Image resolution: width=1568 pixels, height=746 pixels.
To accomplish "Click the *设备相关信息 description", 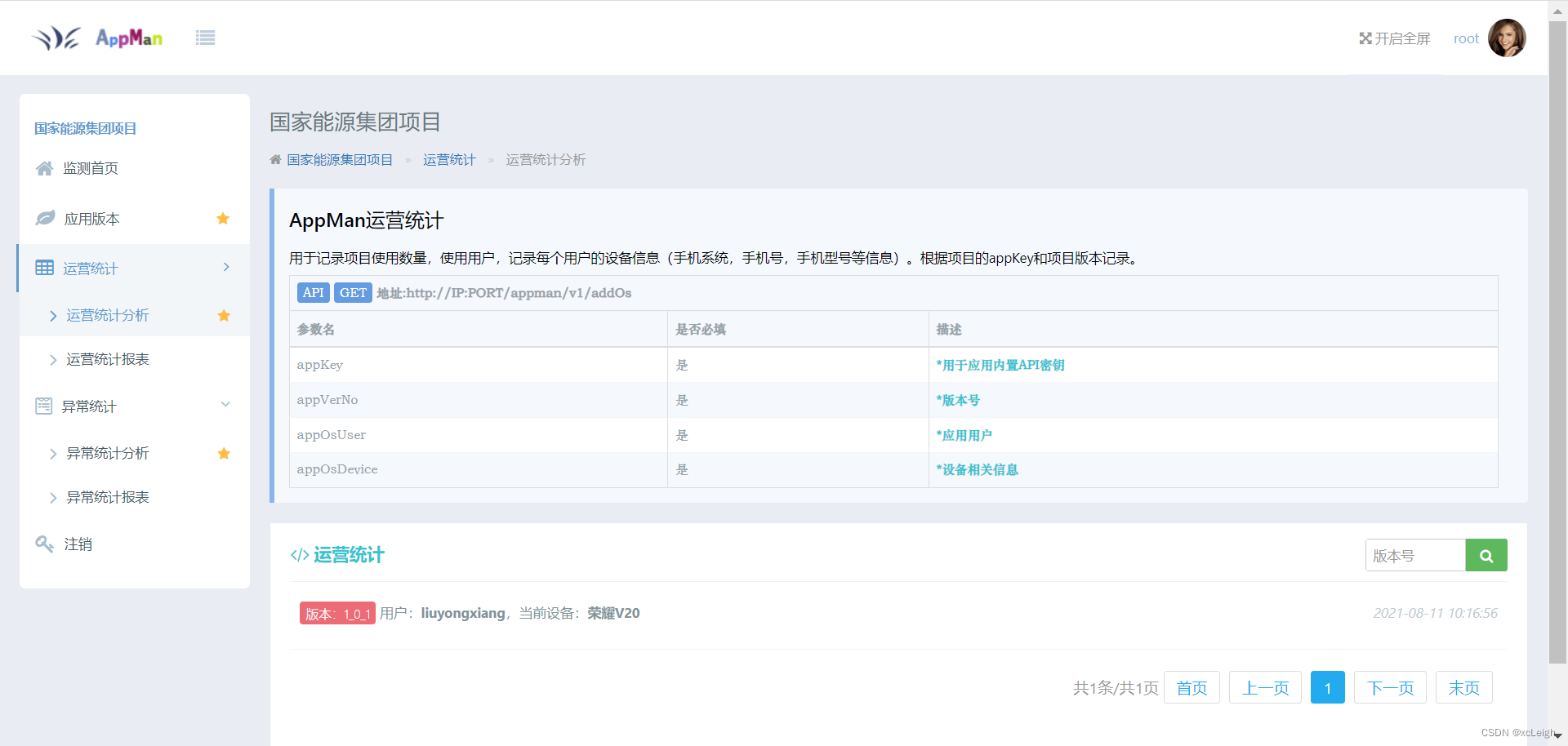I will point(978,470).
